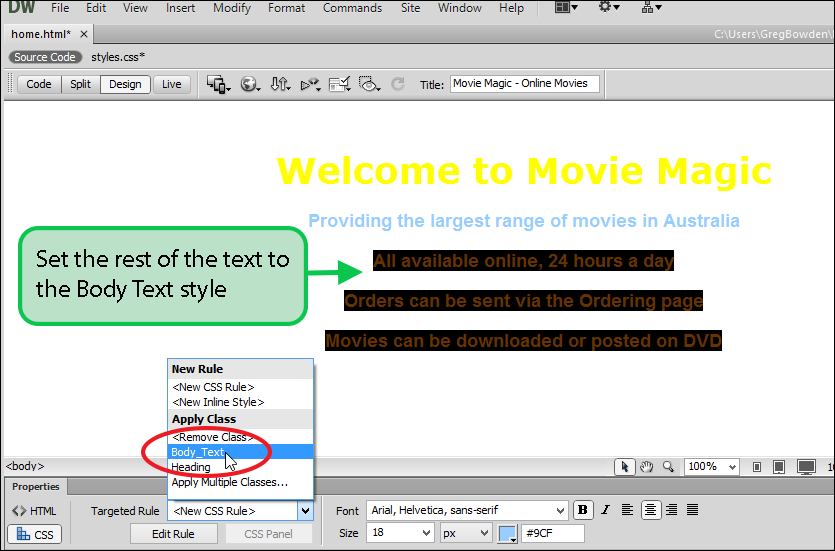Open the Modify menu
Screen dimensions: 835x551
coord(232,8)
